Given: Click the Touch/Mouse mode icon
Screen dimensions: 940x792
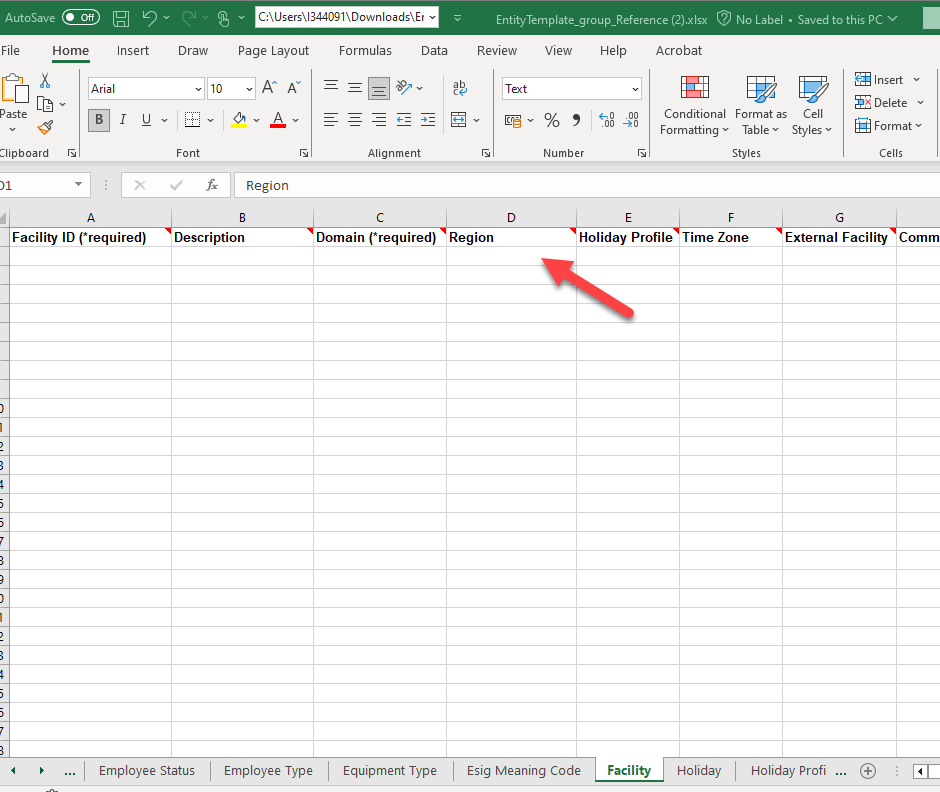Looking at the screenshot, I should pos(223,19).
